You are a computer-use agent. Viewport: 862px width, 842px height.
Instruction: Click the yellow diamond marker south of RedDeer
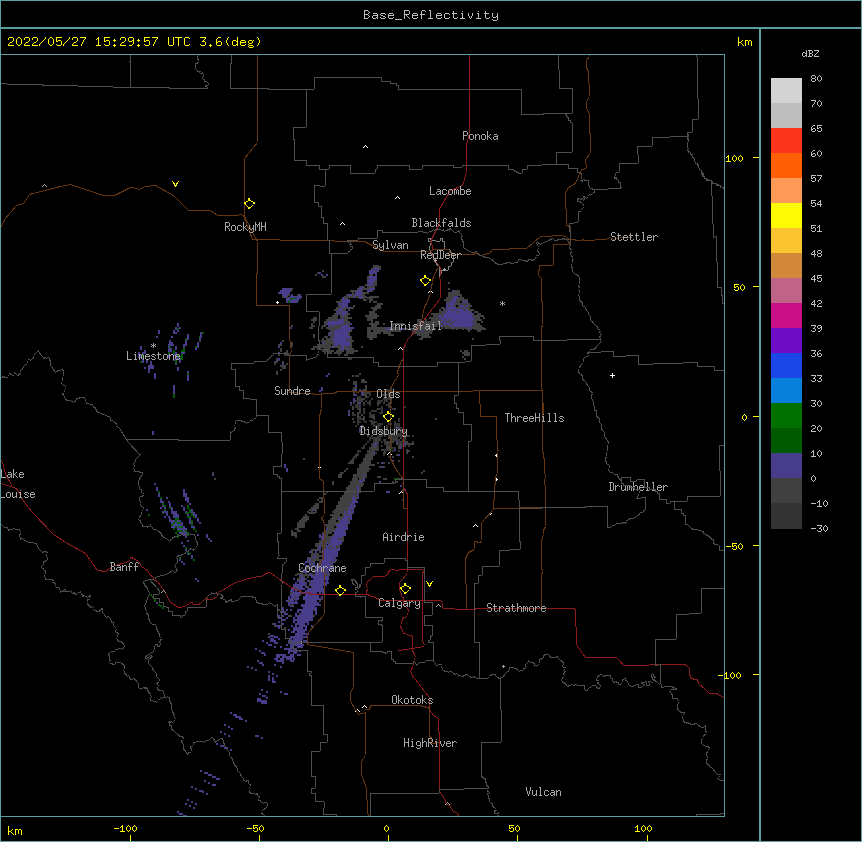click(x=425, y=281)
